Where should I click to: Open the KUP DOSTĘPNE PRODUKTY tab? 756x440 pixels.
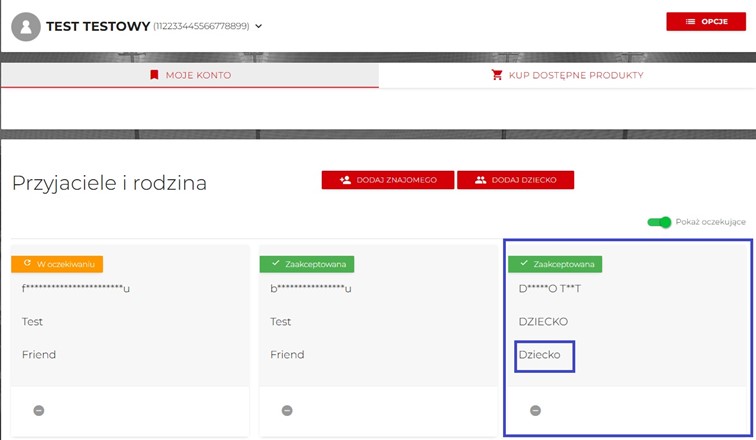click(567, 75)
